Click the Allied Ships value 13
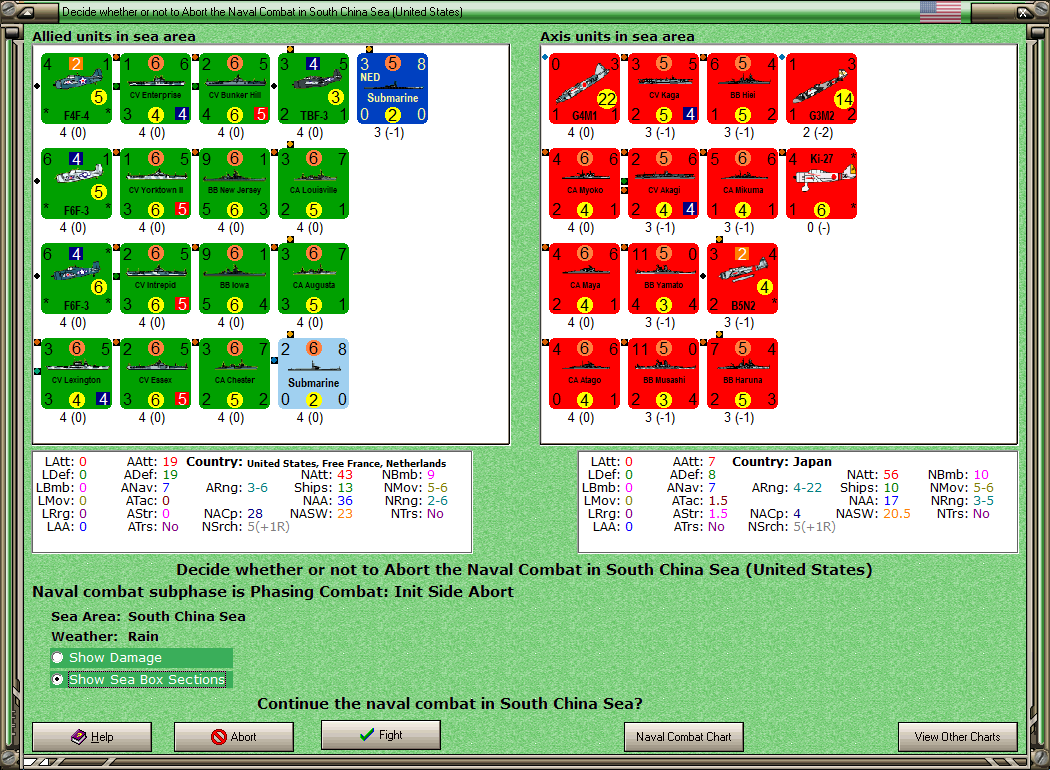Viewport: 1050px width, 770px height. 345,487
